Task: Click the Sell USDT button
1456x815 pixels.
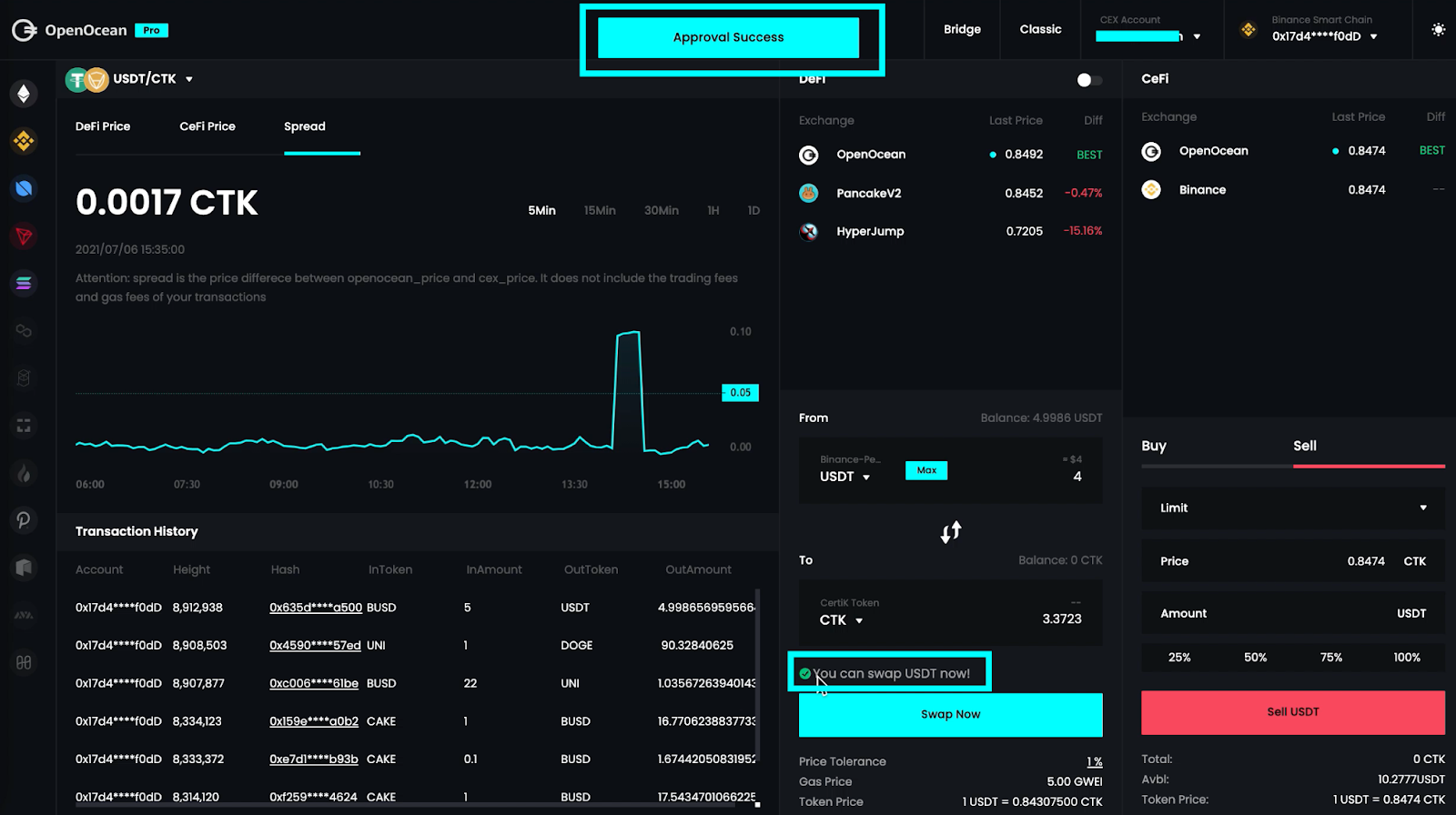Action: pyautogui.click(x=1293, y=712)
